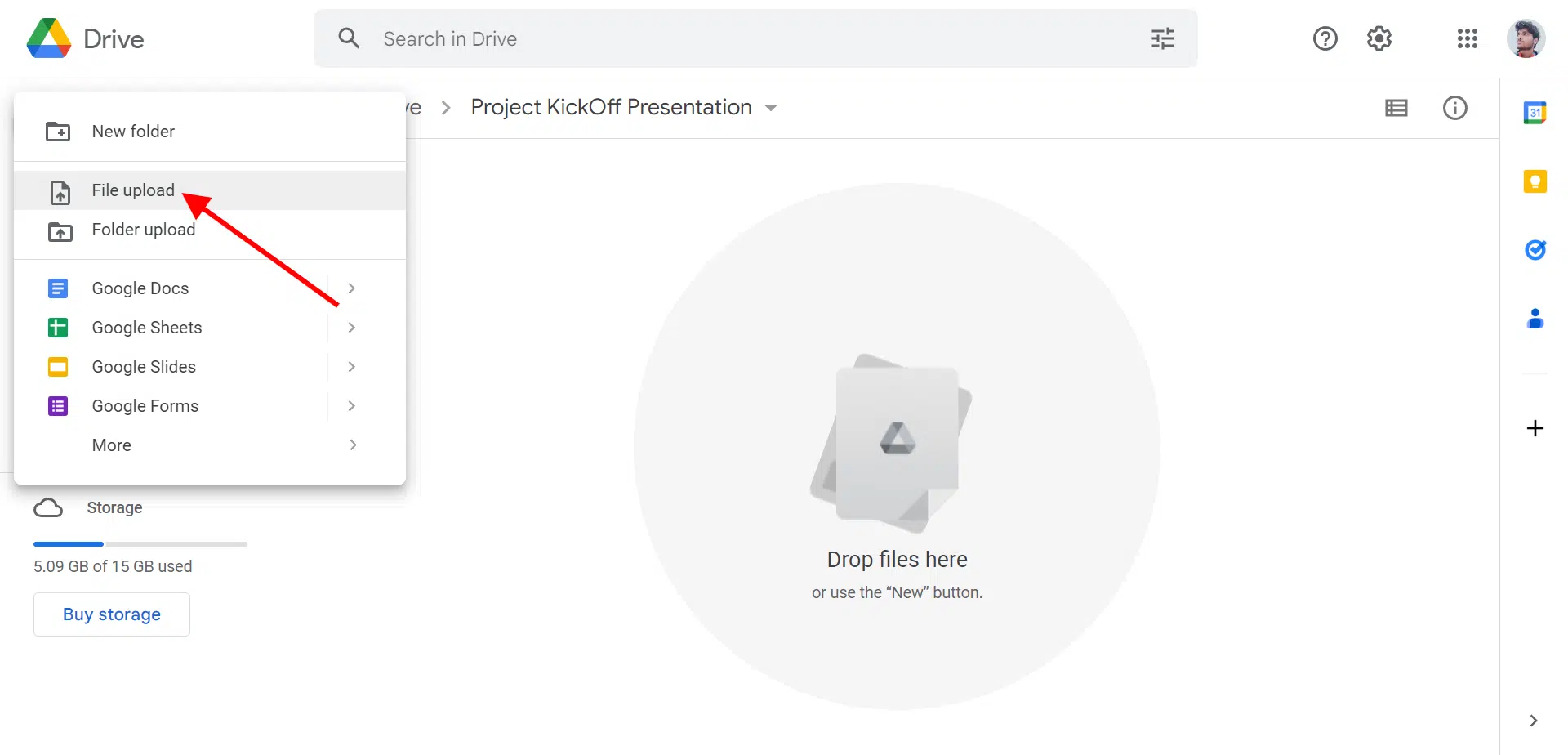Open Google Keep in the side panel
The height and width of the screenshot is (755, 1568).
click(1535, 181)
